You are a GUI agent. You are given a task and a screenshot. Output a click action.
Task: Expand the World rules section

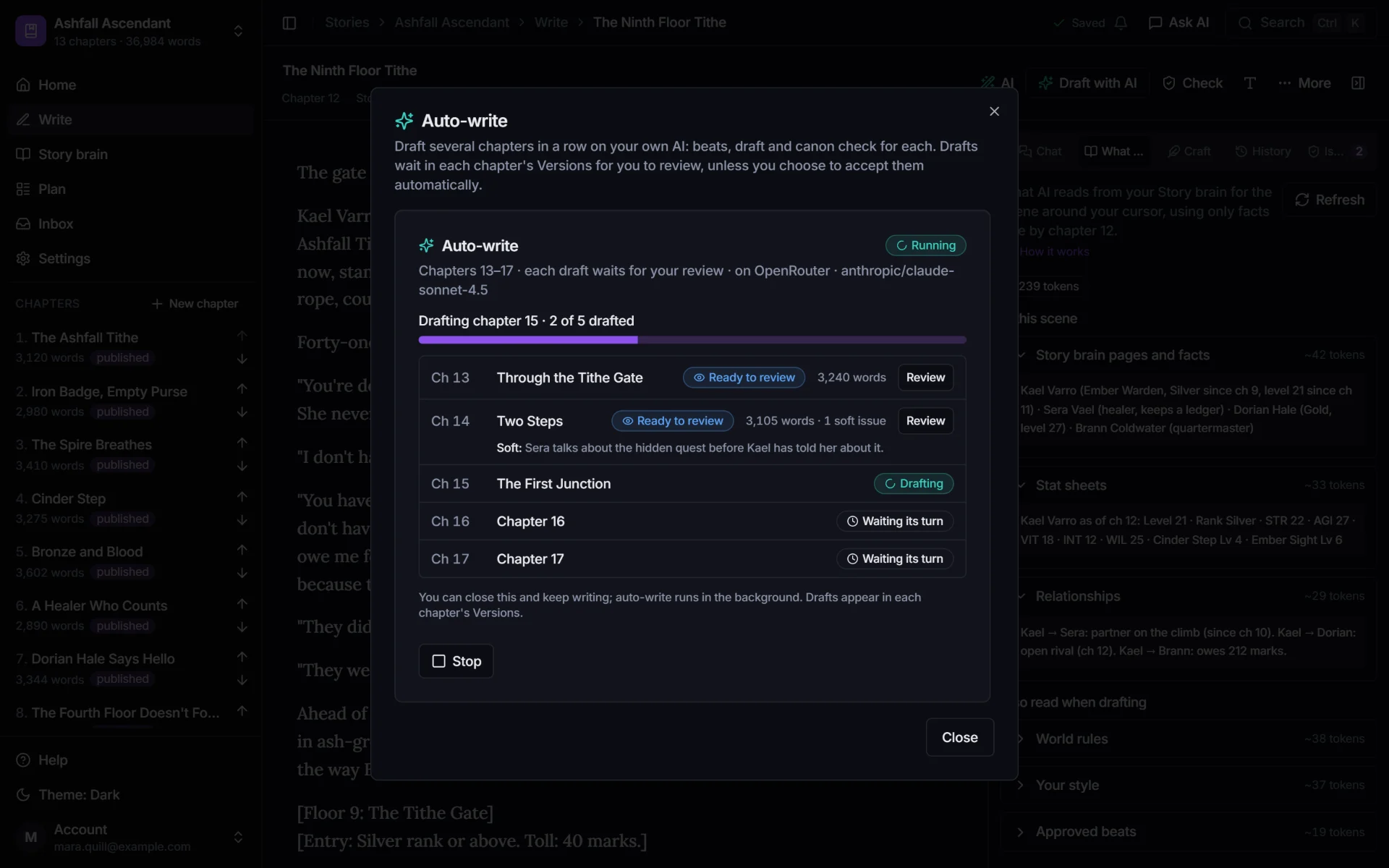tap(1189, 739)
